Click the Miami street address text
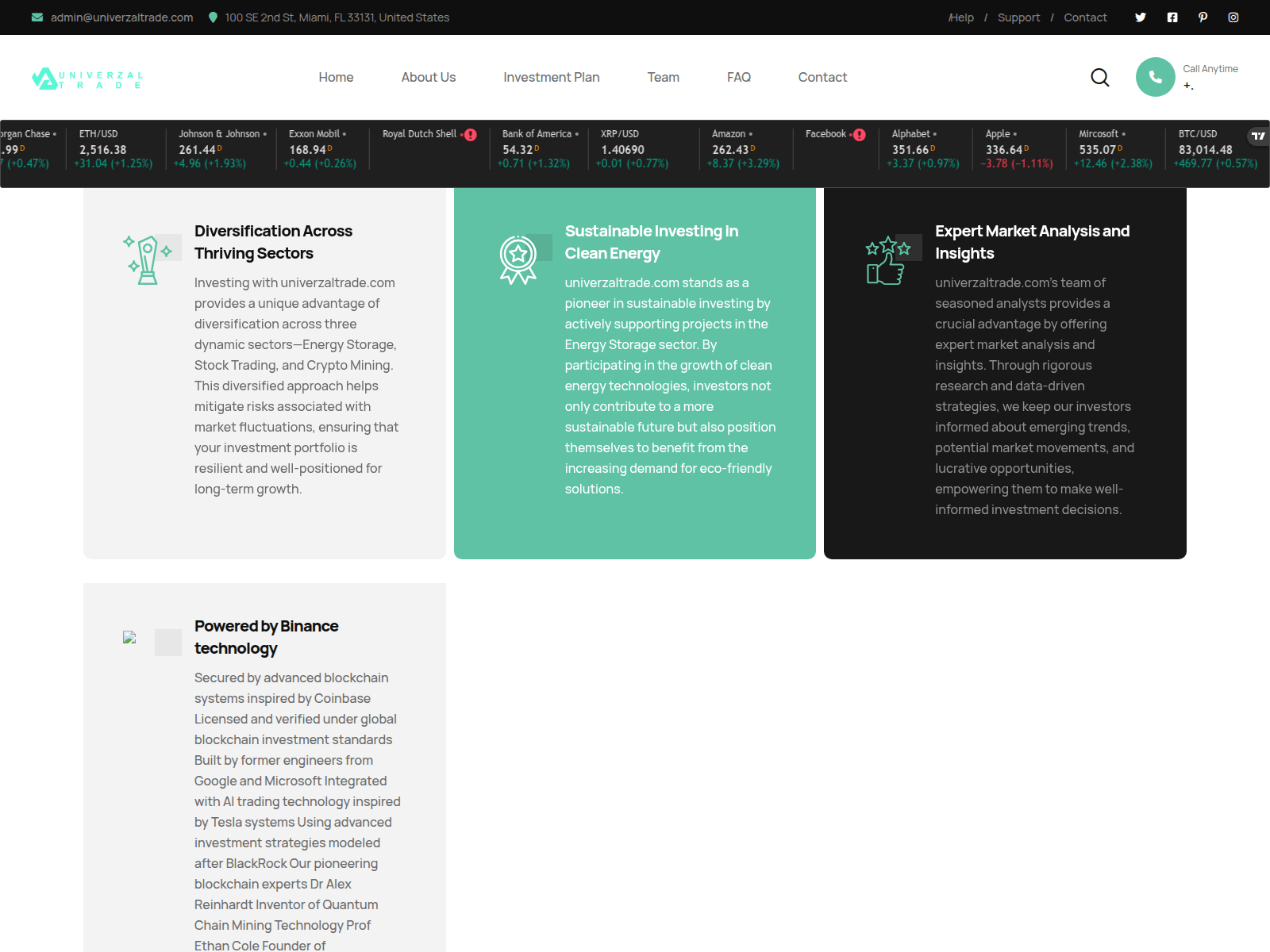 coord(337,17)
